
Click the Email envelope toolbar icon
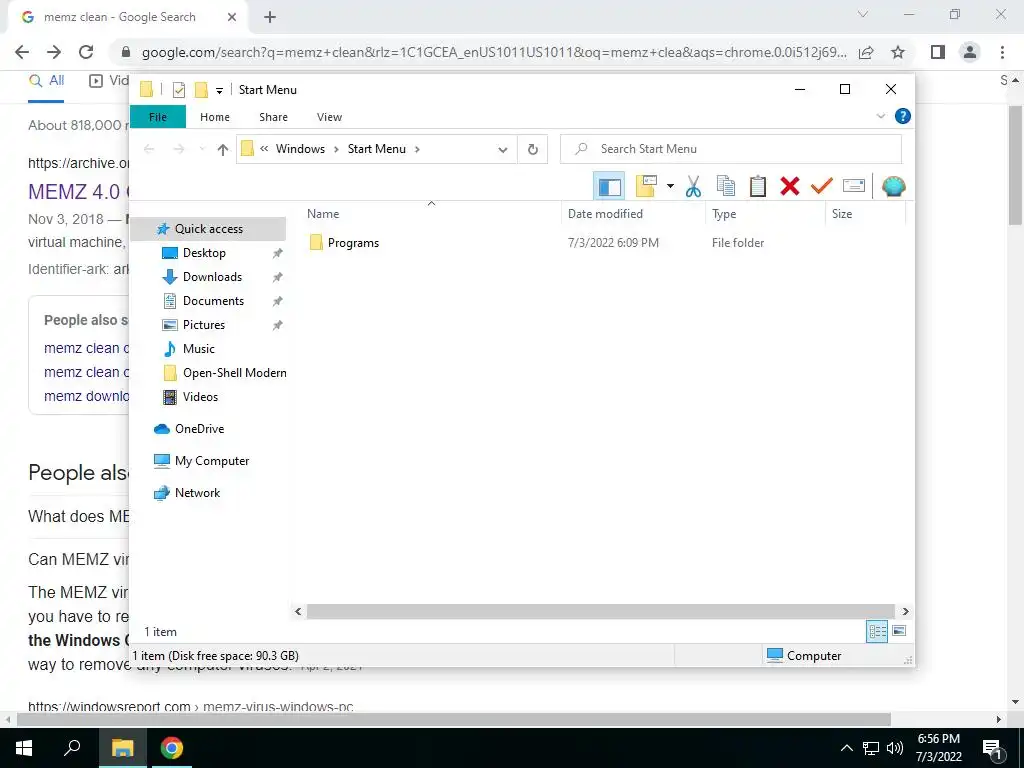(x=854, y=186)
